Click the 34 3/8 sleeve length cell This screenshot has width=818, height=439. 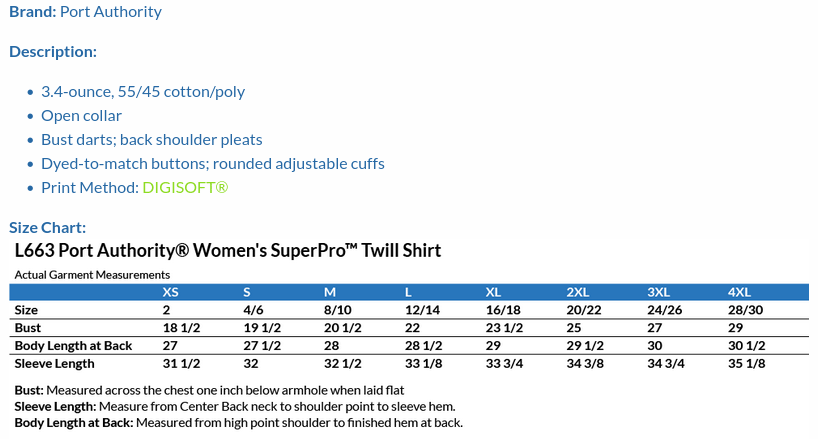585,364
